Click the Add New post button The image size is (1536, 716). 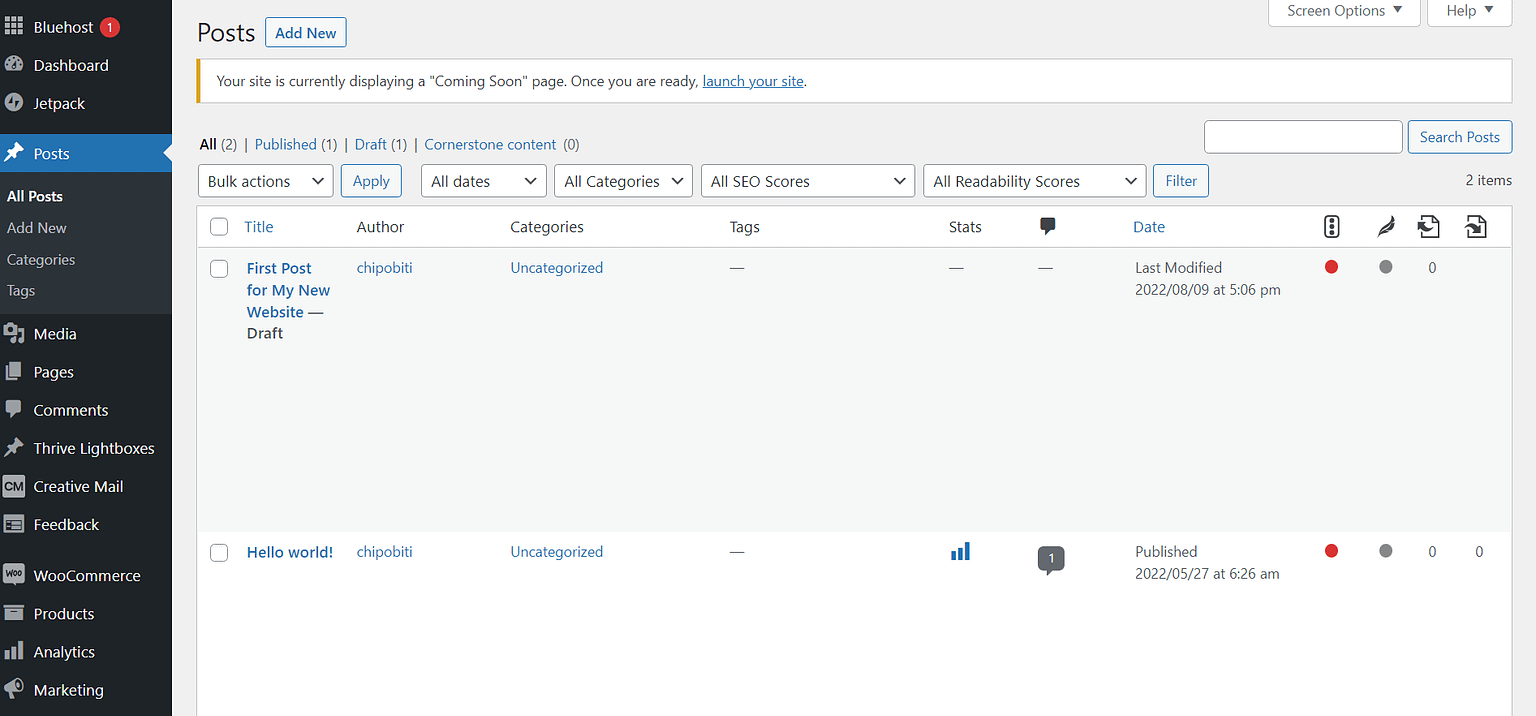[x=305, y=32]
